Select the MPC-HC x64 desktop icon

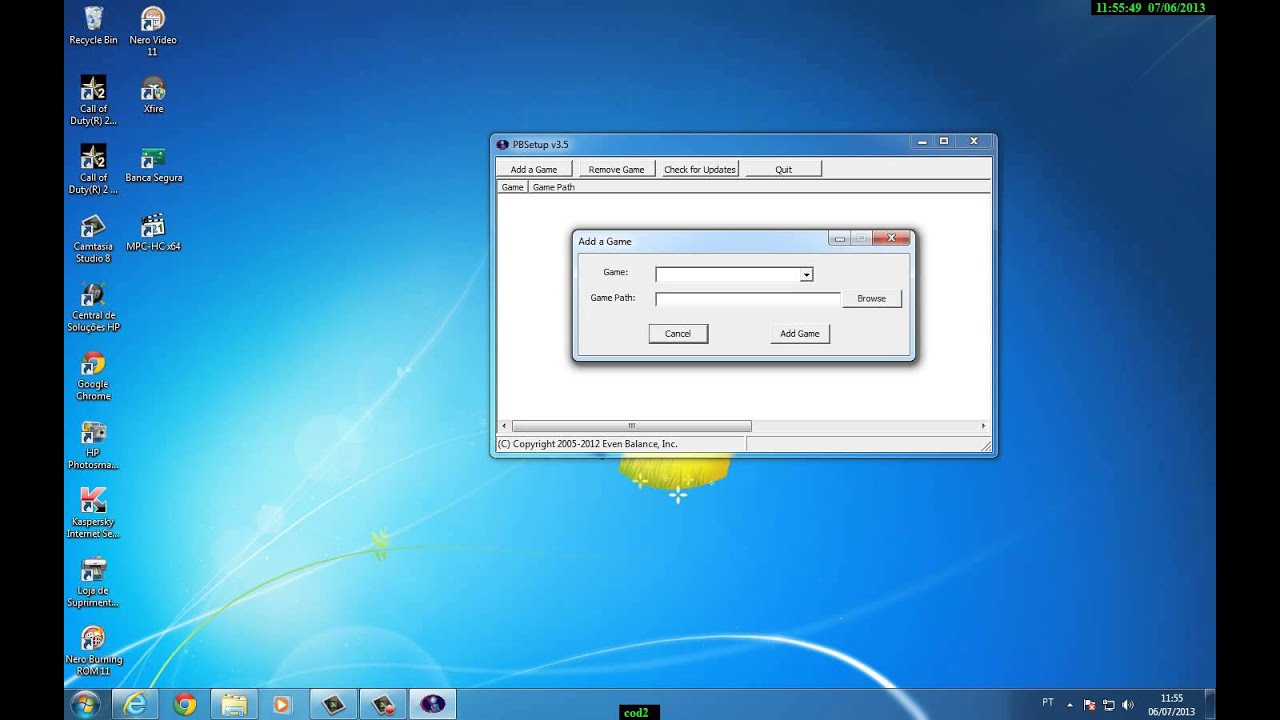[153, 232]
